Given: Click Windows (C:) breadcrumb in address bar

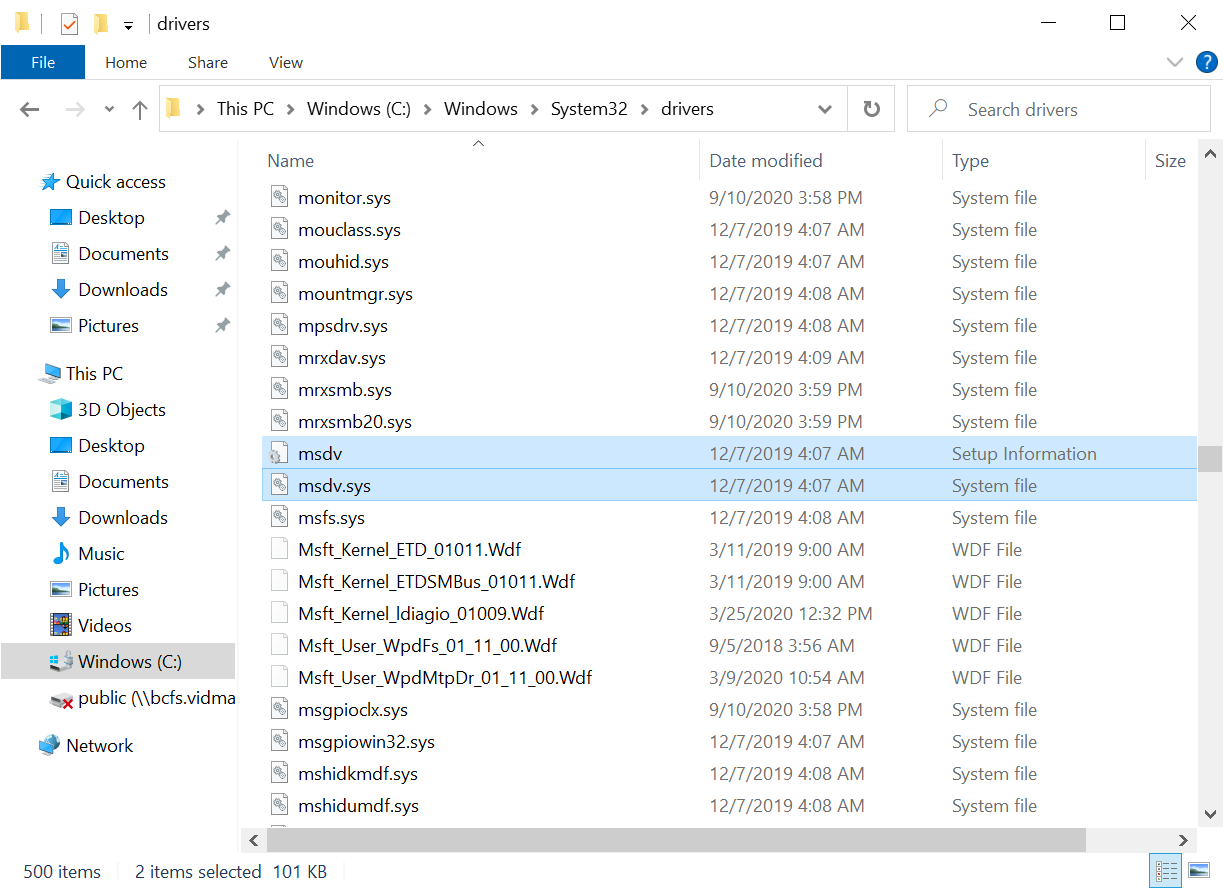Looking at the screenshot, I should [359, 109].
